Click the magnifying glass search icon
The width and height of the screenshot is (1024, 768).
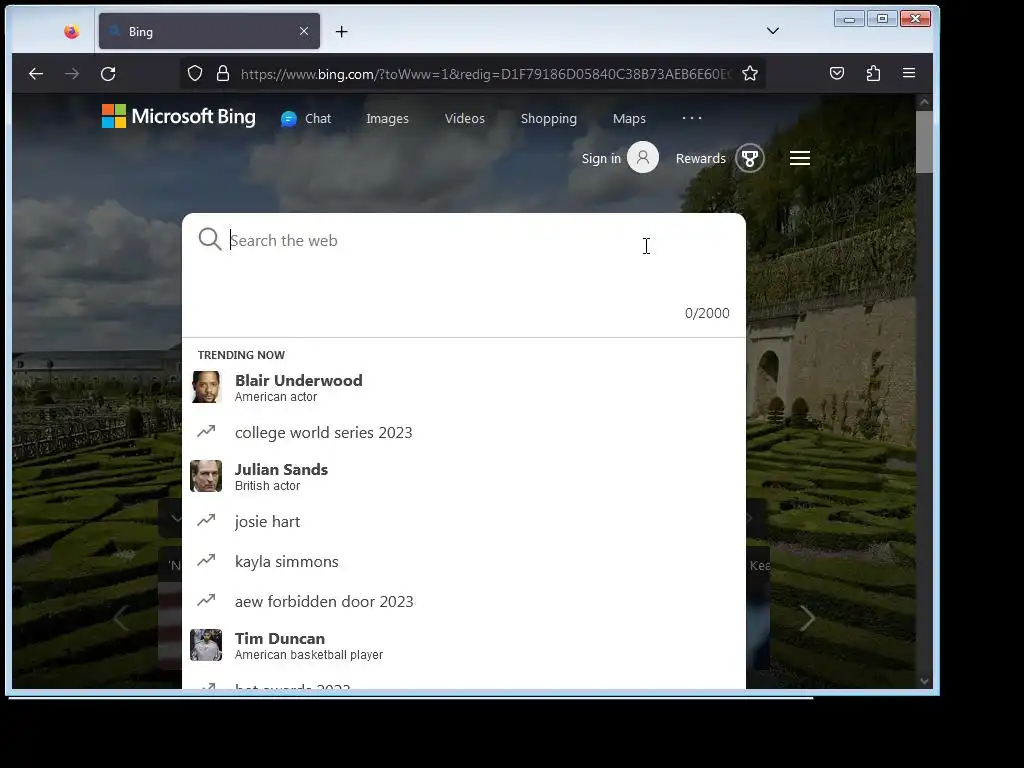click(210, 239)
